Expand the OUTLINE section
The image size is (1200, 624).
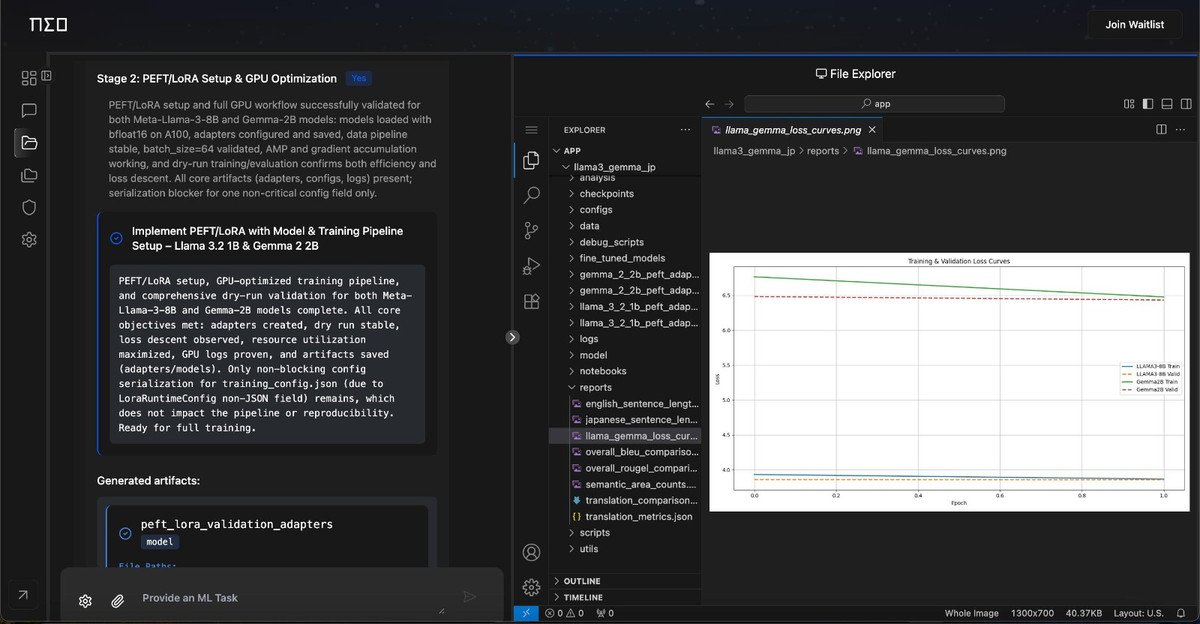[624, 581]
